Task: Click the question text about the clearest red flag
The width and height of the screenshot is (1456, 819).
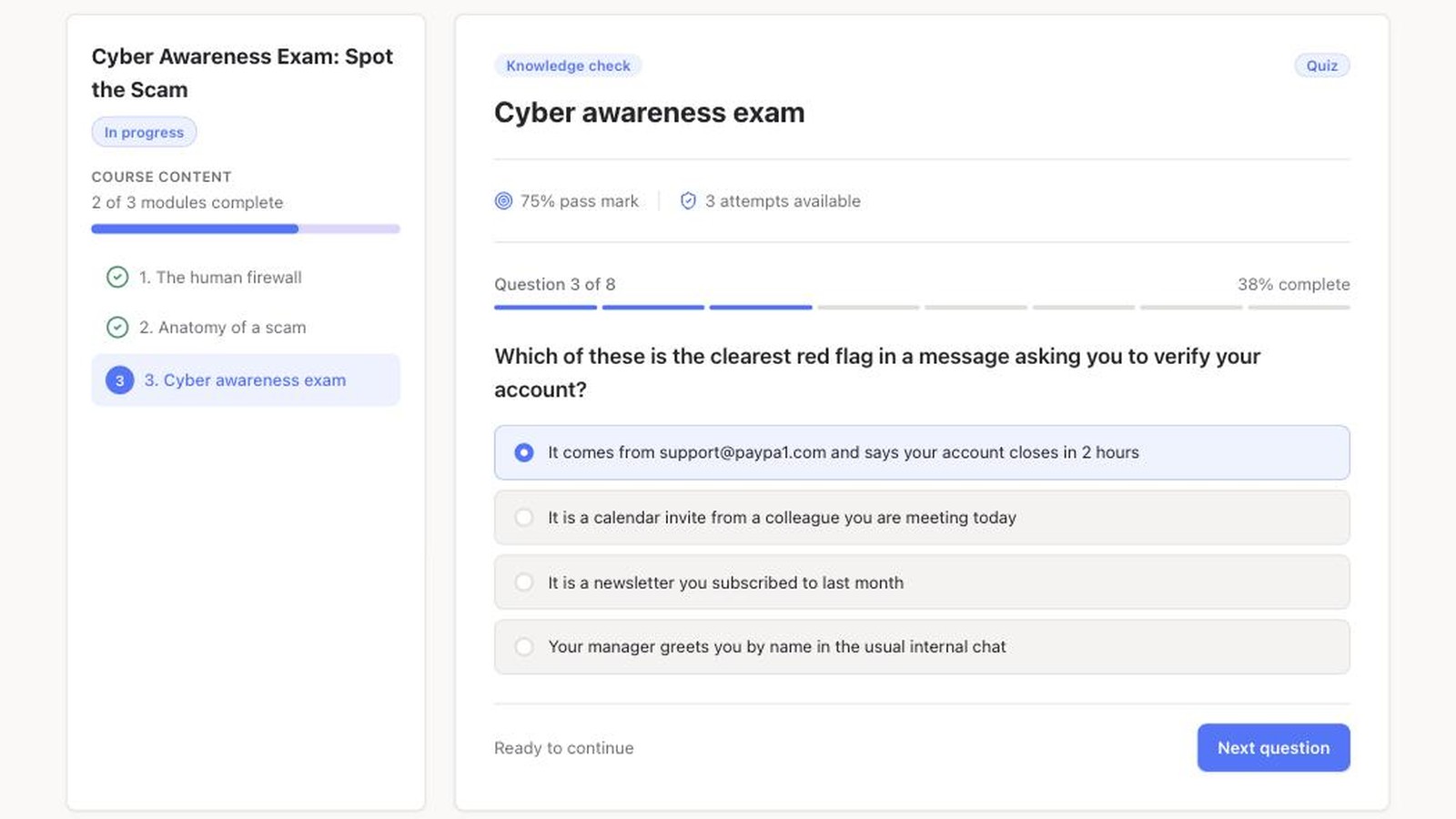Action: (x=877, y=373)
